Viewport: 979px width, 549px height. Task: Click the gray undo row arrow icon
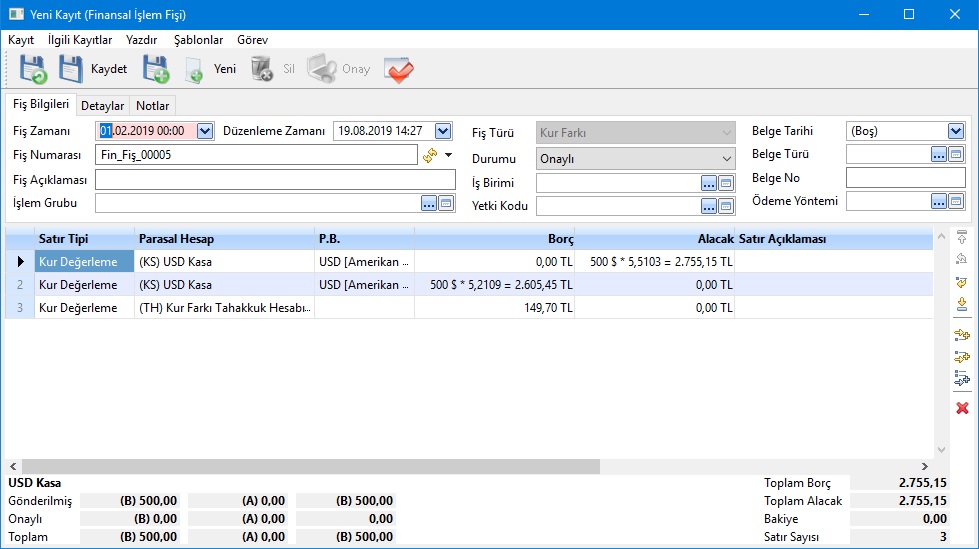[x=962, y=259]
